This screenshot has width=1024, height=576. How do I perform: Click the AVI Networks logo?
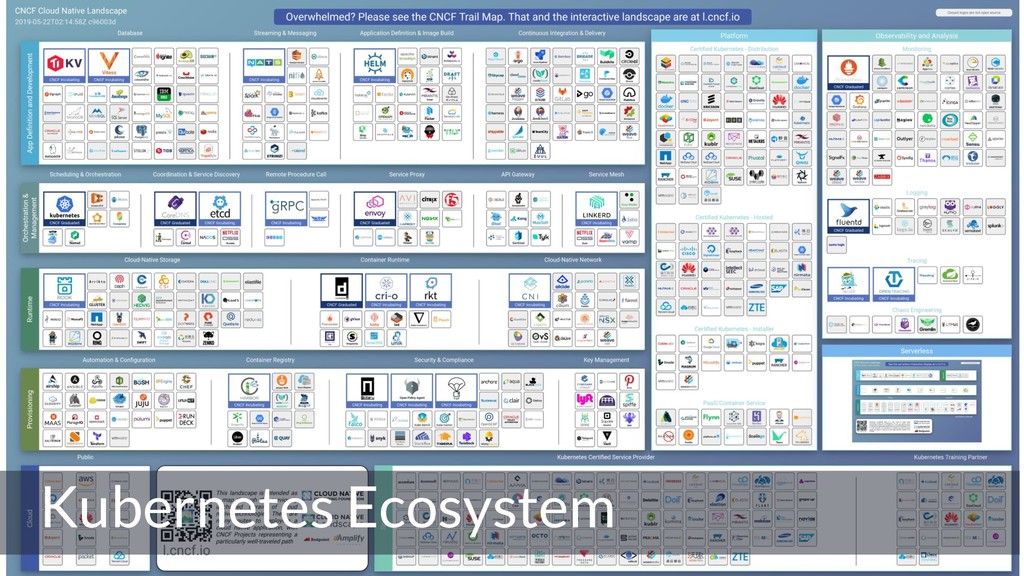[x=407, y=200]
